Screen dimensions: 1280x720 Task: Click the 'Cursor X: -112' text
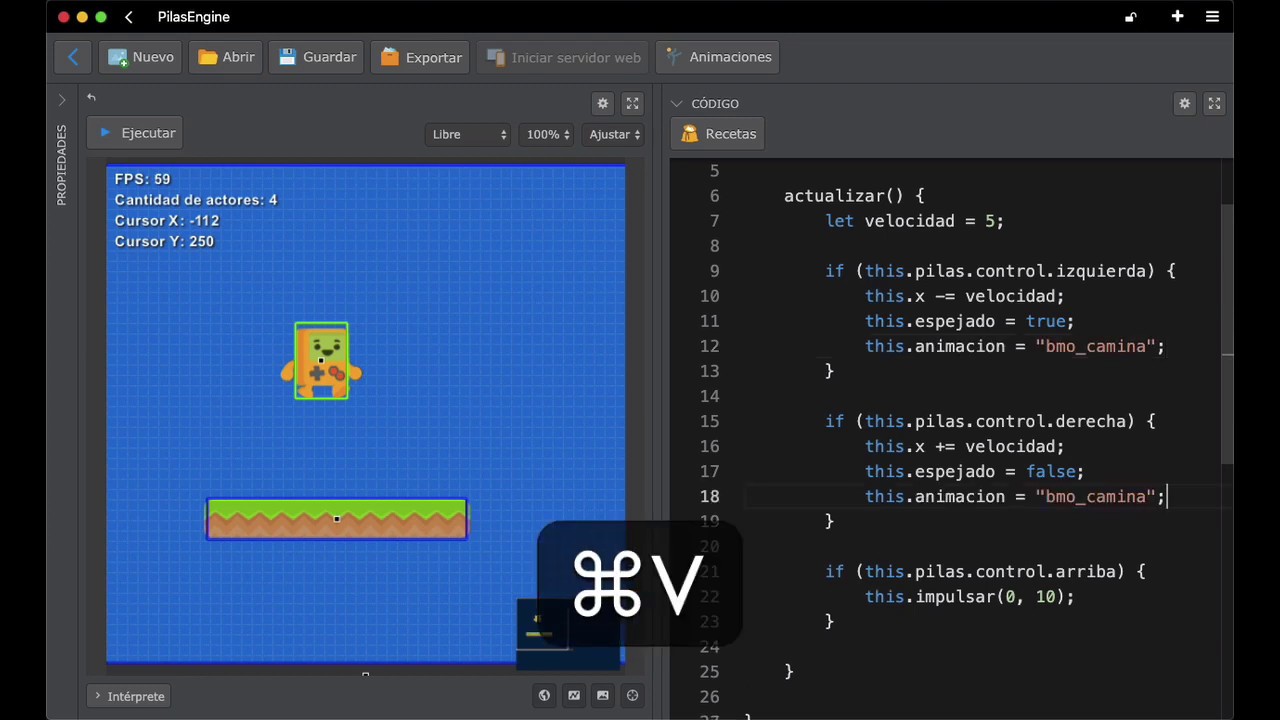tap(167, 221)
